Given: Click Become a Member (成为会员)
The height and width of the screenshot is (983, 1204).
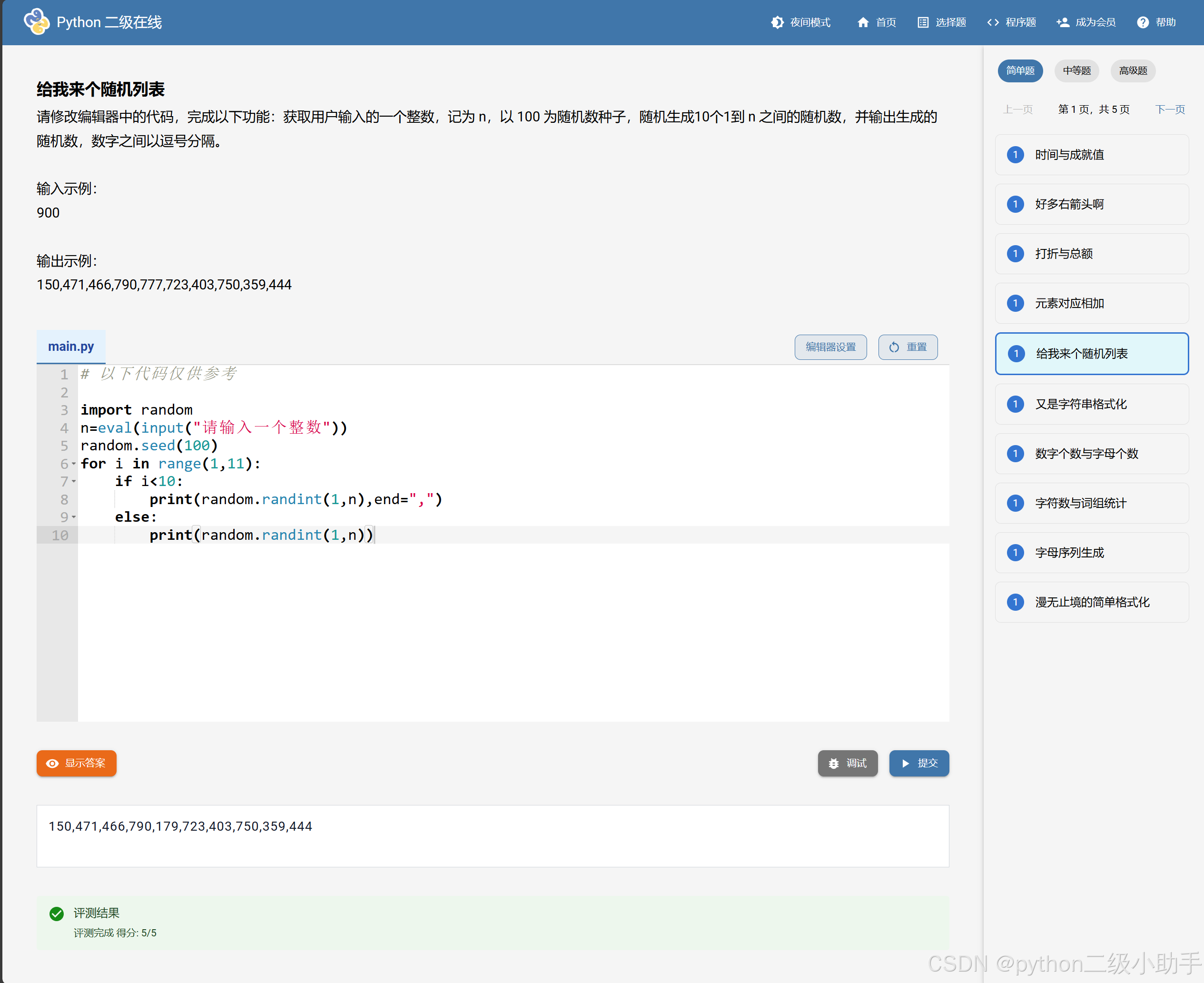Looking at the screenshot, I should [x=1086, y=22].
